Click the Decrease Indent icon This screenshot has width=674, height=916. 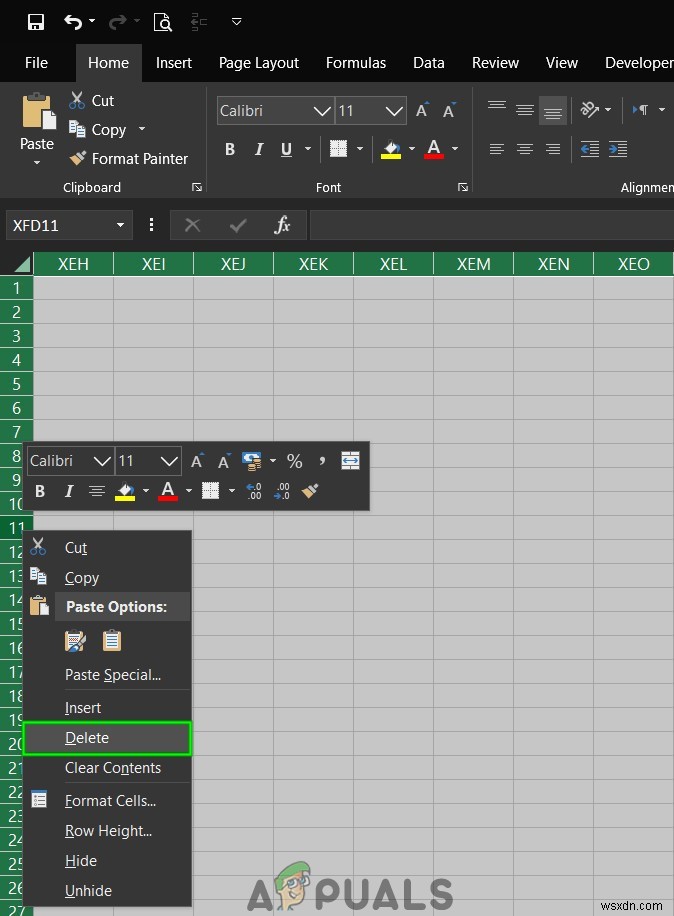tap(590, 149)
